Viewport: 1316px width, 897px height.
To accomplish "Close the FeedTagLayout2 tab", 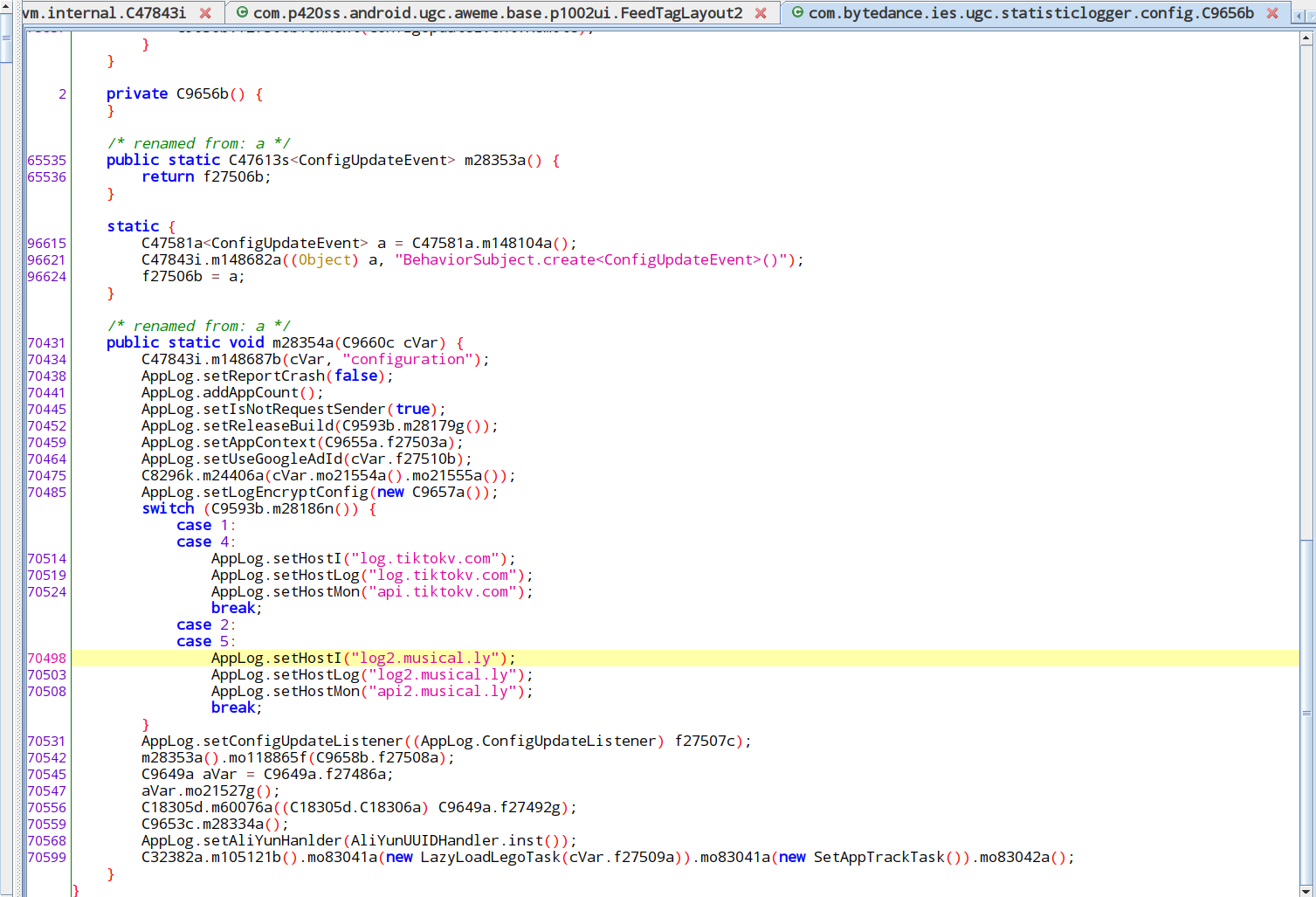I will tap(761, 13).
